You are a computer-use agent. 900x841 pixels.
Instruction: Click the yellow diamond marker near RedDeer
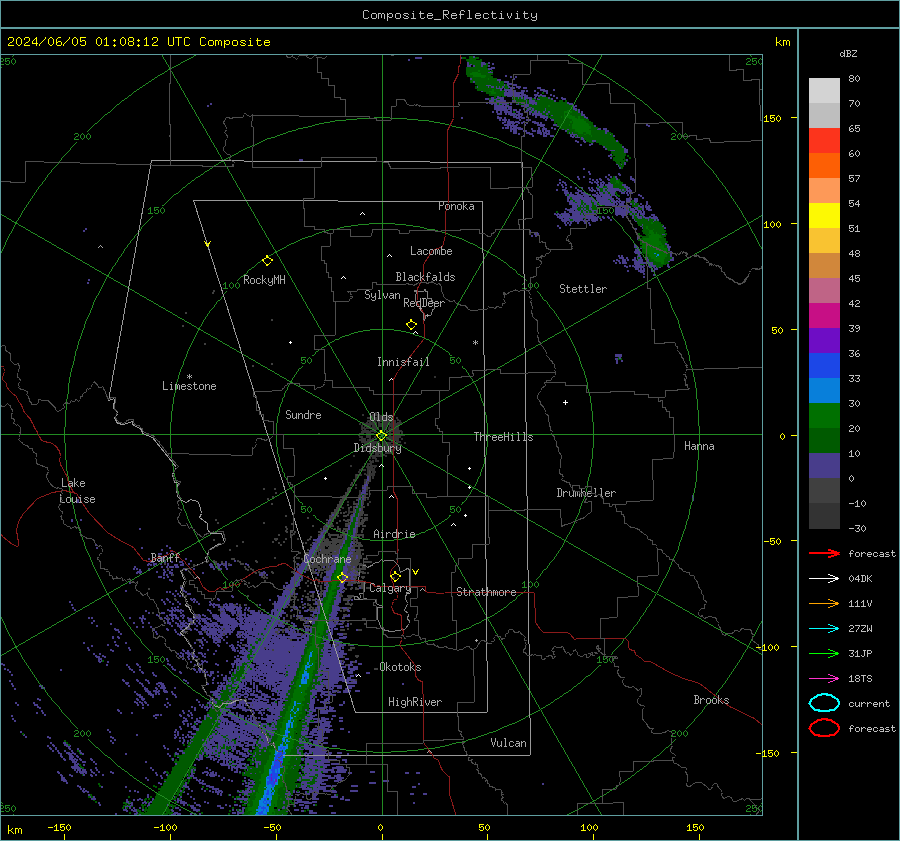click(411, 325)
